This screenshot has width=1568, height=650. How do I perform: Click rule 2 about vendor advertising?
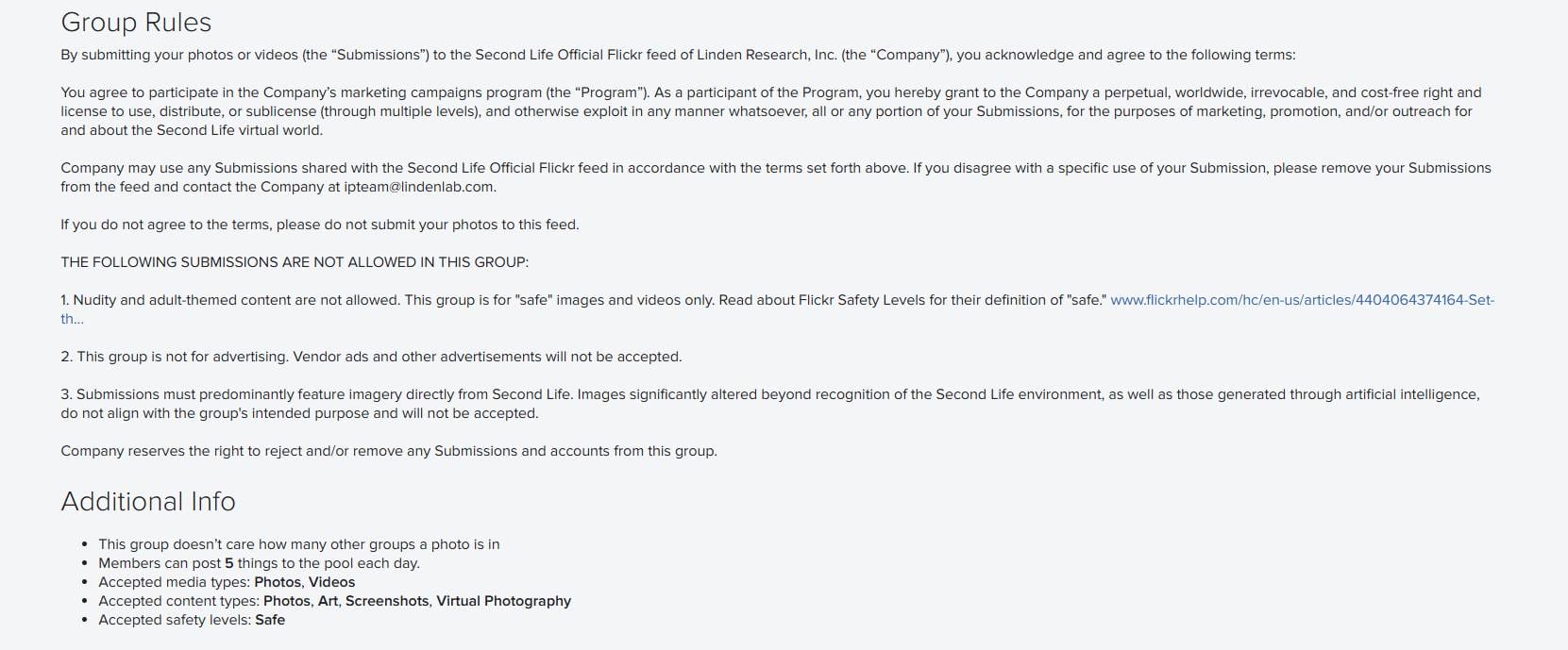tap(371, 357)
